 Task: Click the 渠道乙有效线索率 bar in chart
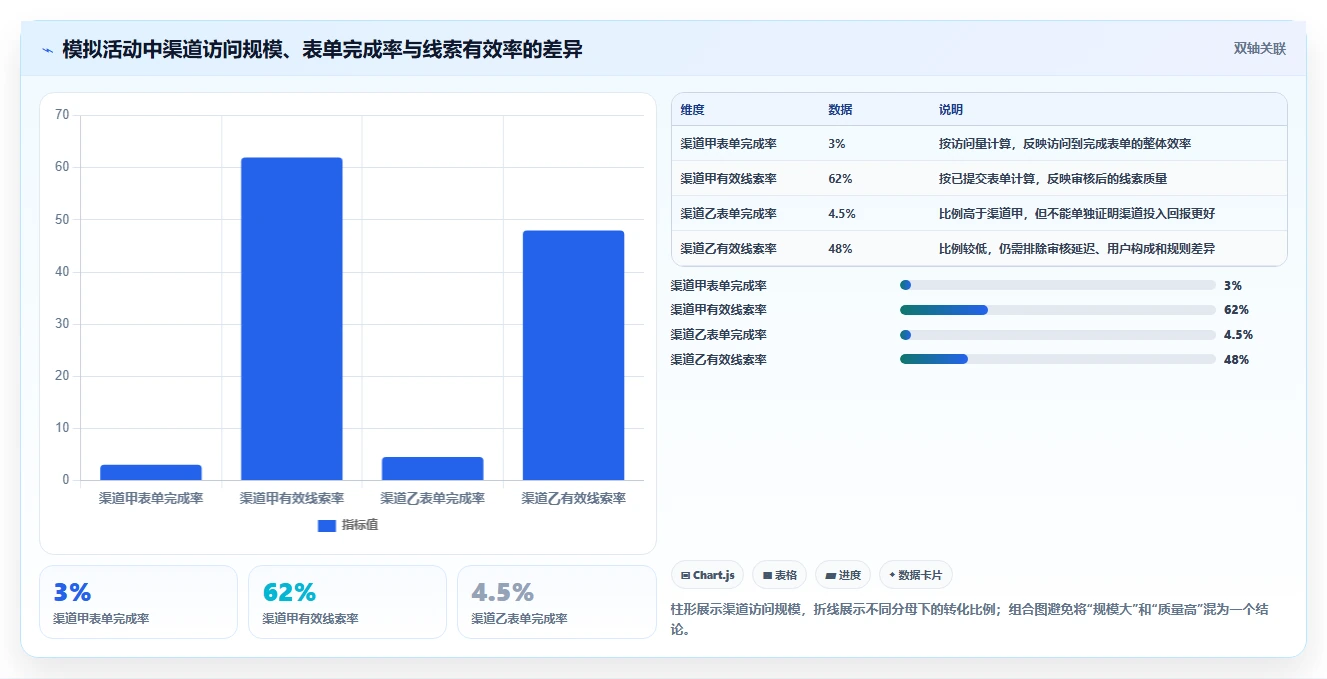(574, 355)
